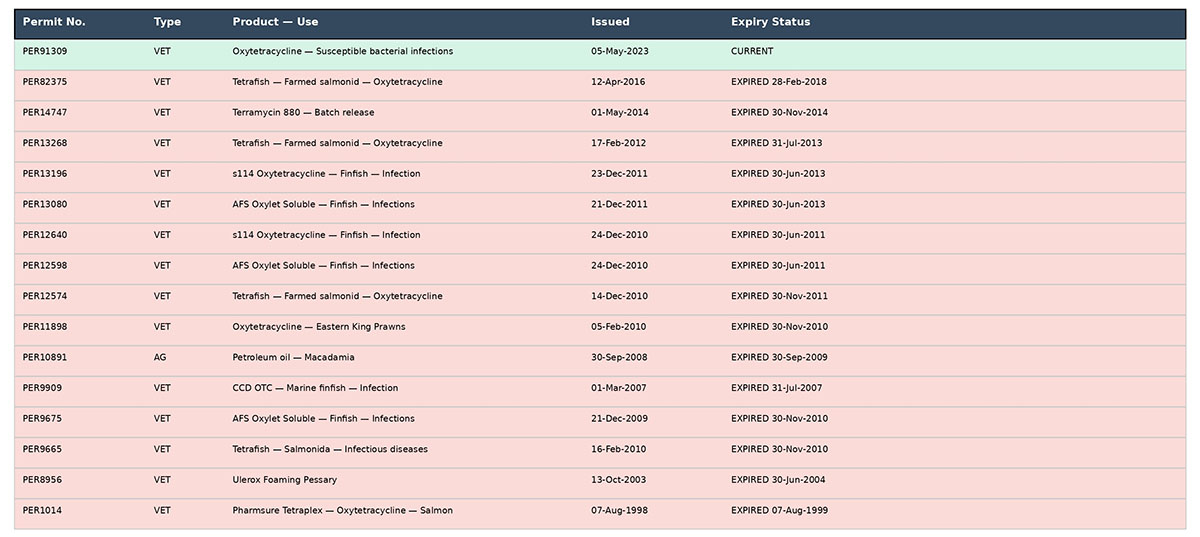This screenshot has height=537, width=1200.
Task: Click the Product — Use column header
Action: point(275,22)
